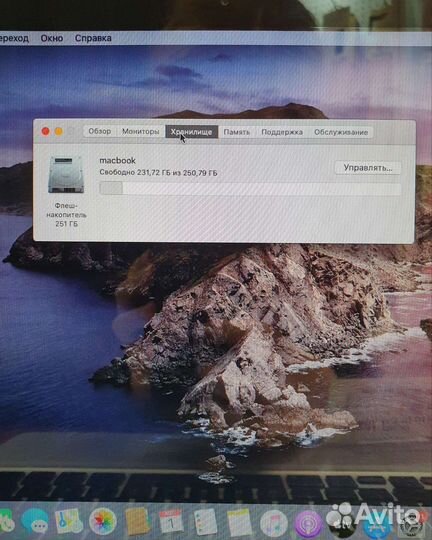The height and width of the screenshot is (540, 432).
Task: Click the macbook volume name
Action: [117, 160]
